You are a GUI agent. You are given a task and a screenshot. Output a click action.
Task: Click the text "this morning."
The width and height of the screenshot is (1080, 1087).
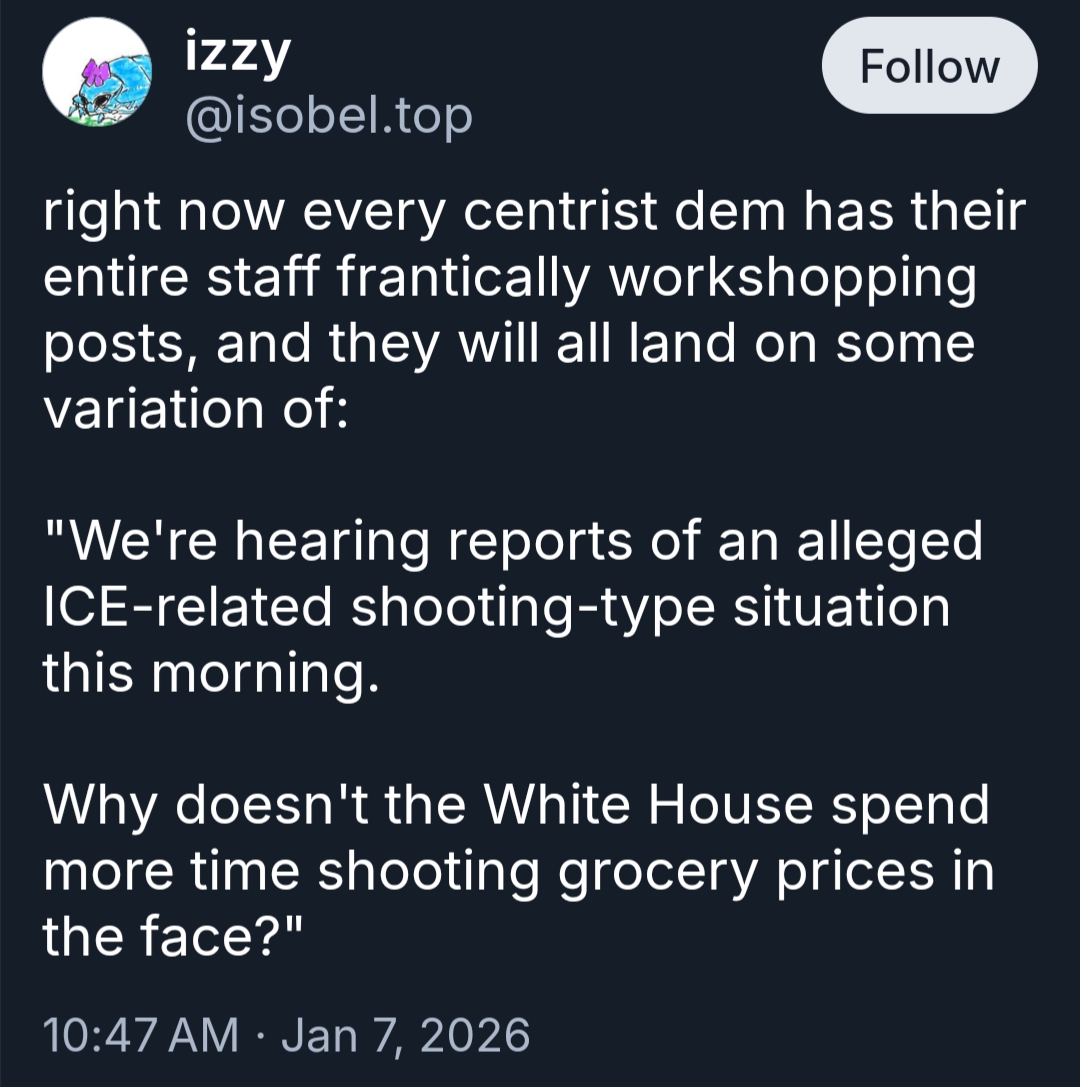tap(211, 672)
